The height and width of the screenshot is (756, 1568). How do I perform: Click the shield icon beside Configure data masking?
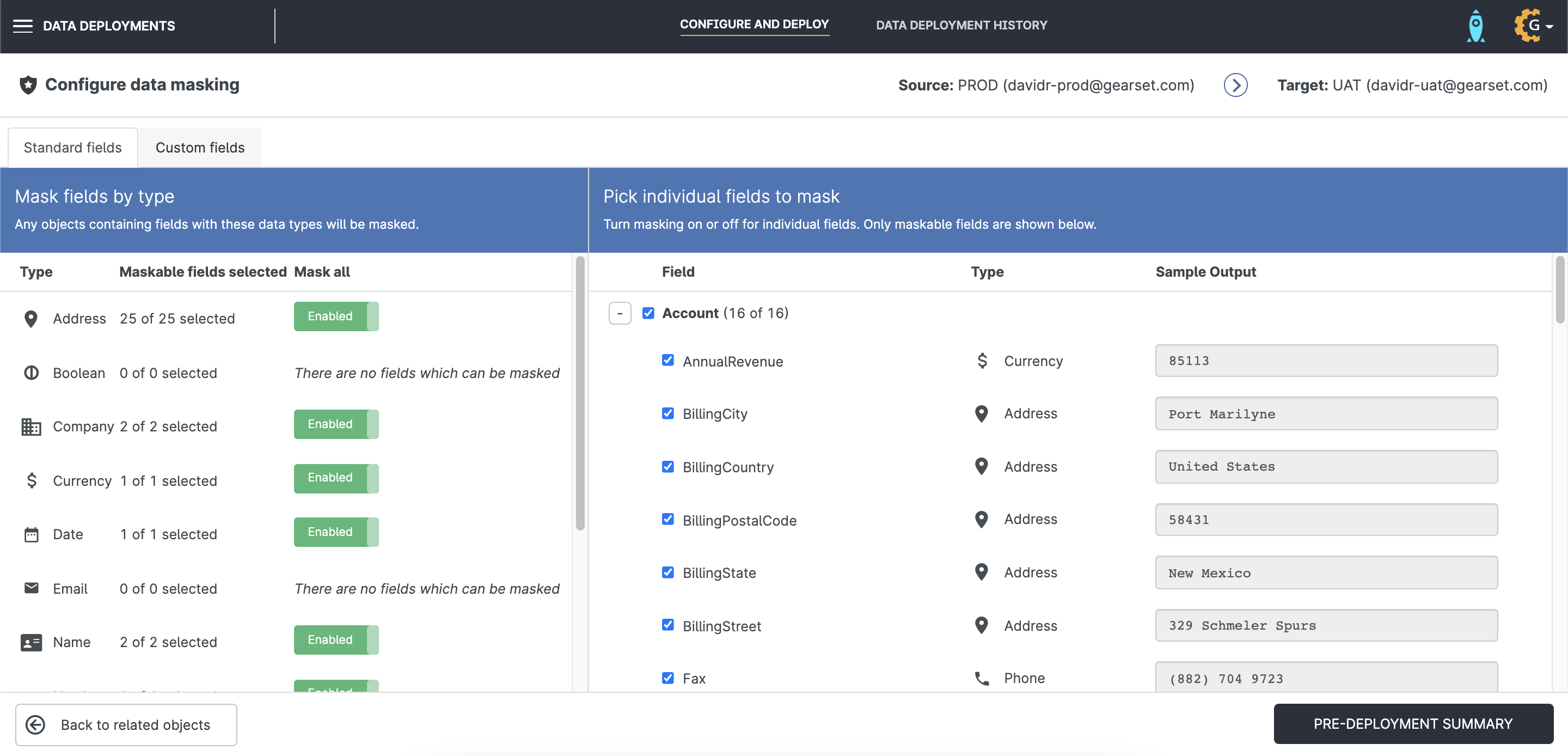click(28, 84)
